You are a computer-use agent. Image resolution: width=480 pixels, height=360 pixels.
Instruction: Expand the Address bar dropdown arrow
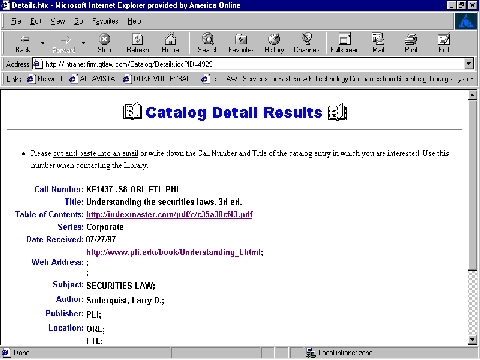[469, 64]
